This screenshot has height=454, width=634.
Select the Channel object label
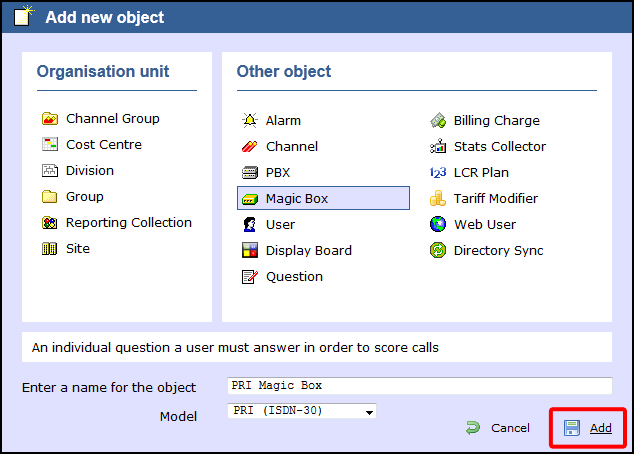pyautogui.click(x=292, y=146)
